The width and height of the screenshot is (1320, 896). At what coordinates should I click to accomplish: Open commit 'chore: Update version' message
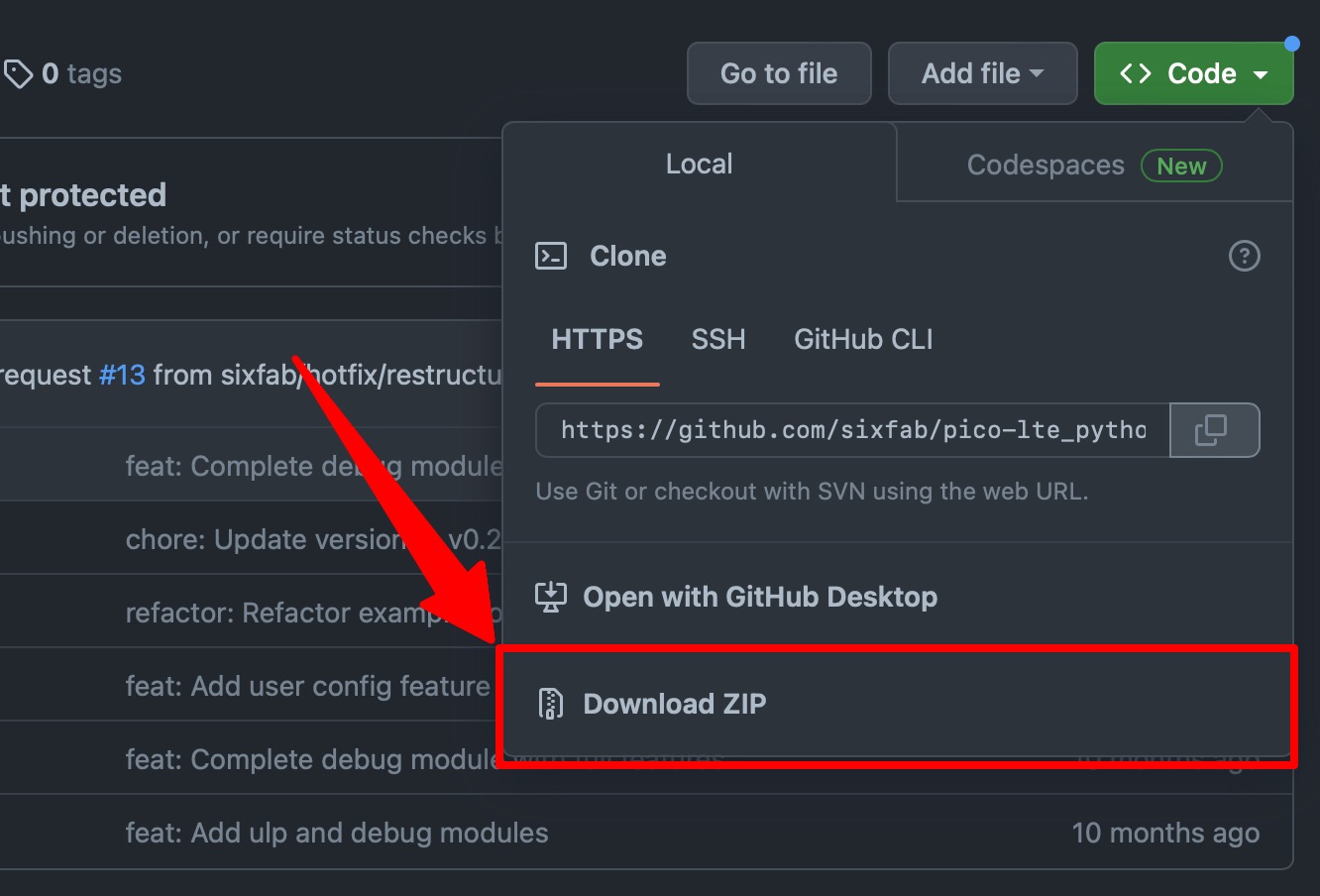314,539
